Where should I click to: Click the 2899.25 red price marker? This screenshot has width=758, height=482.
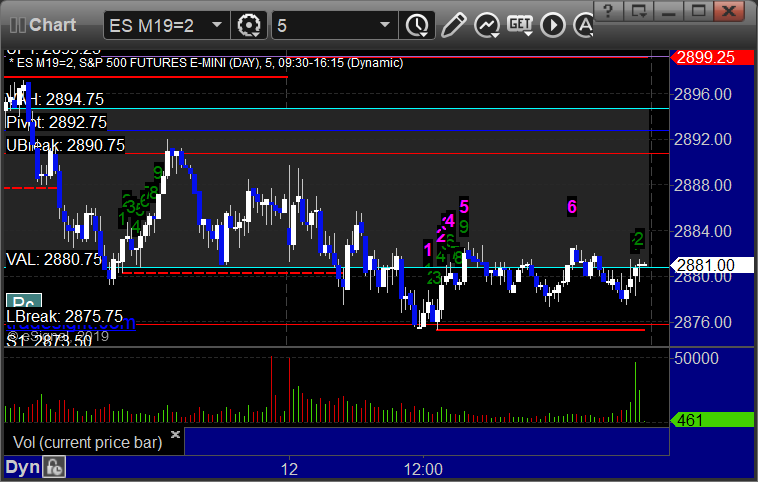tap(712, 58)
